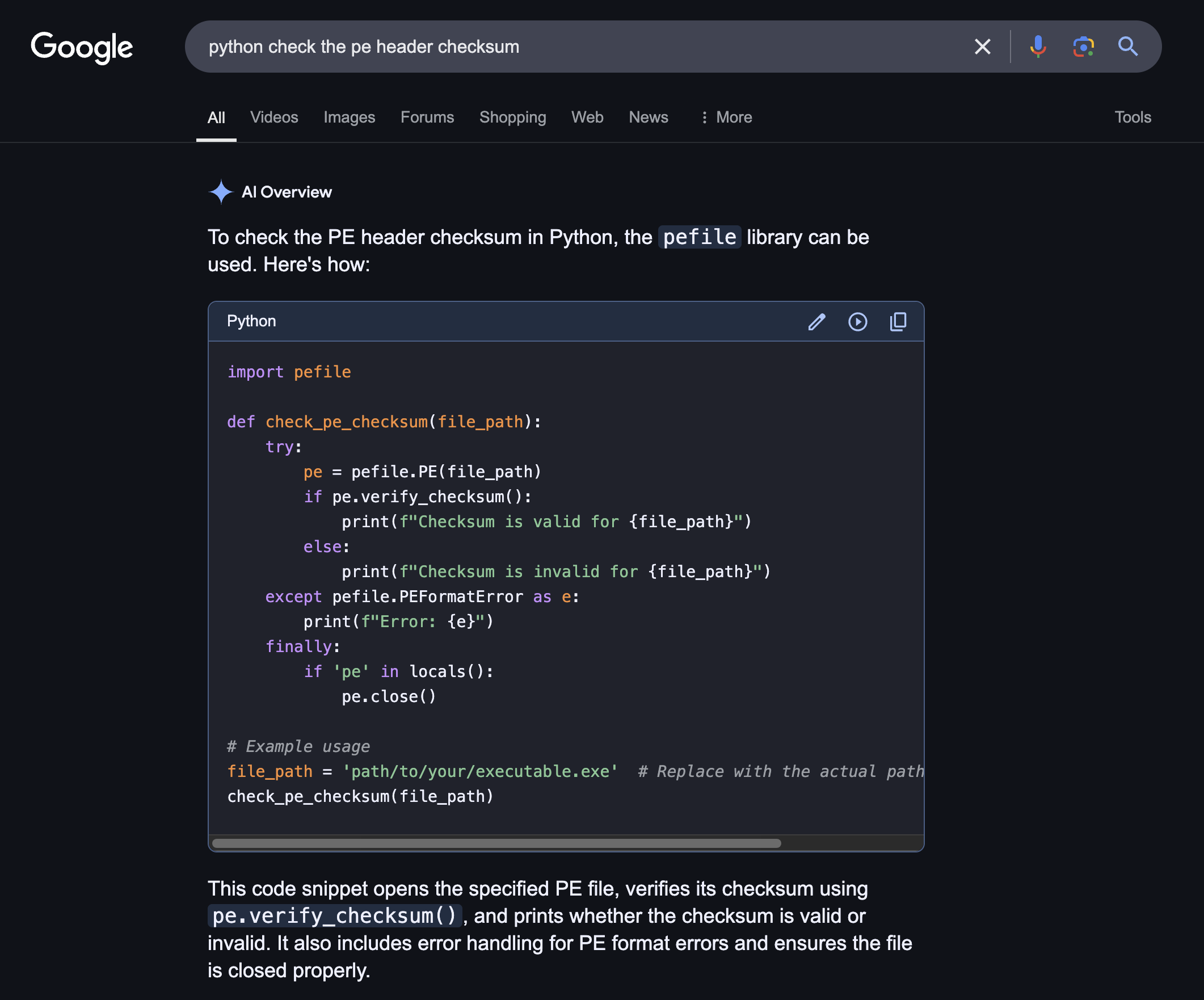
Task: Switch to the Videos tab
Action: 274,117
